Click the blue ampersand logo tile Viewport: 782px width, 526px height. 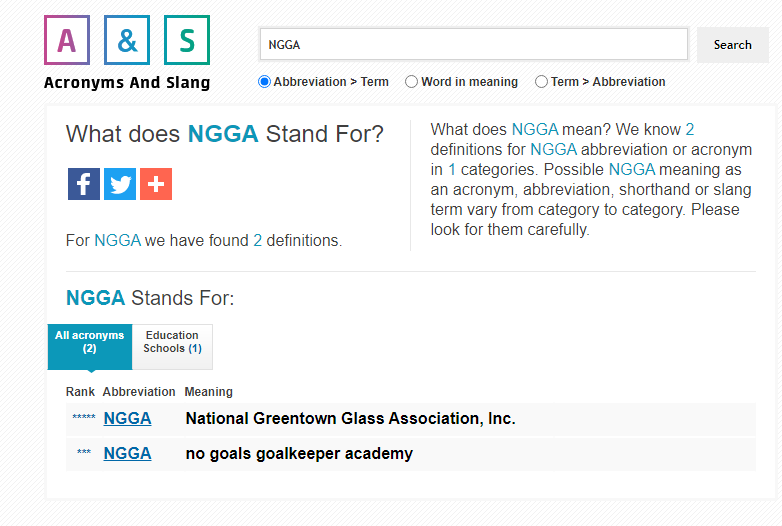pyautogui.click(x=127, y=40)
